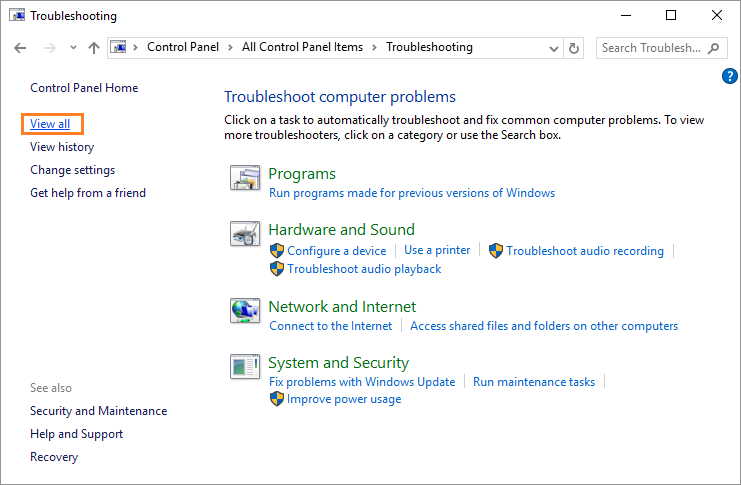Click shield icon beside Improve power usage
Viewport: 741px width, 485px height.
coord(276,399)
